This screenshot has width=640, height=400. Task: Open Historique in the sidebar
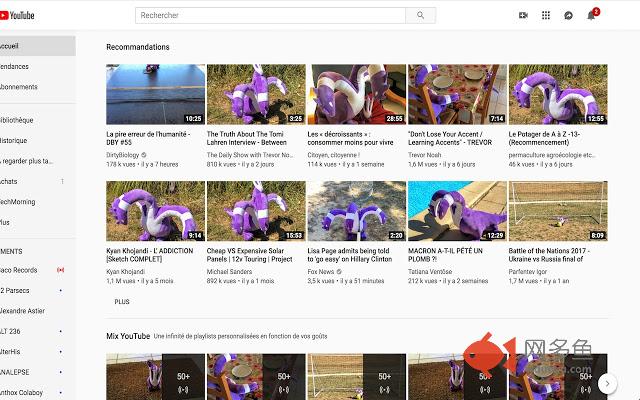click(38, 140)
